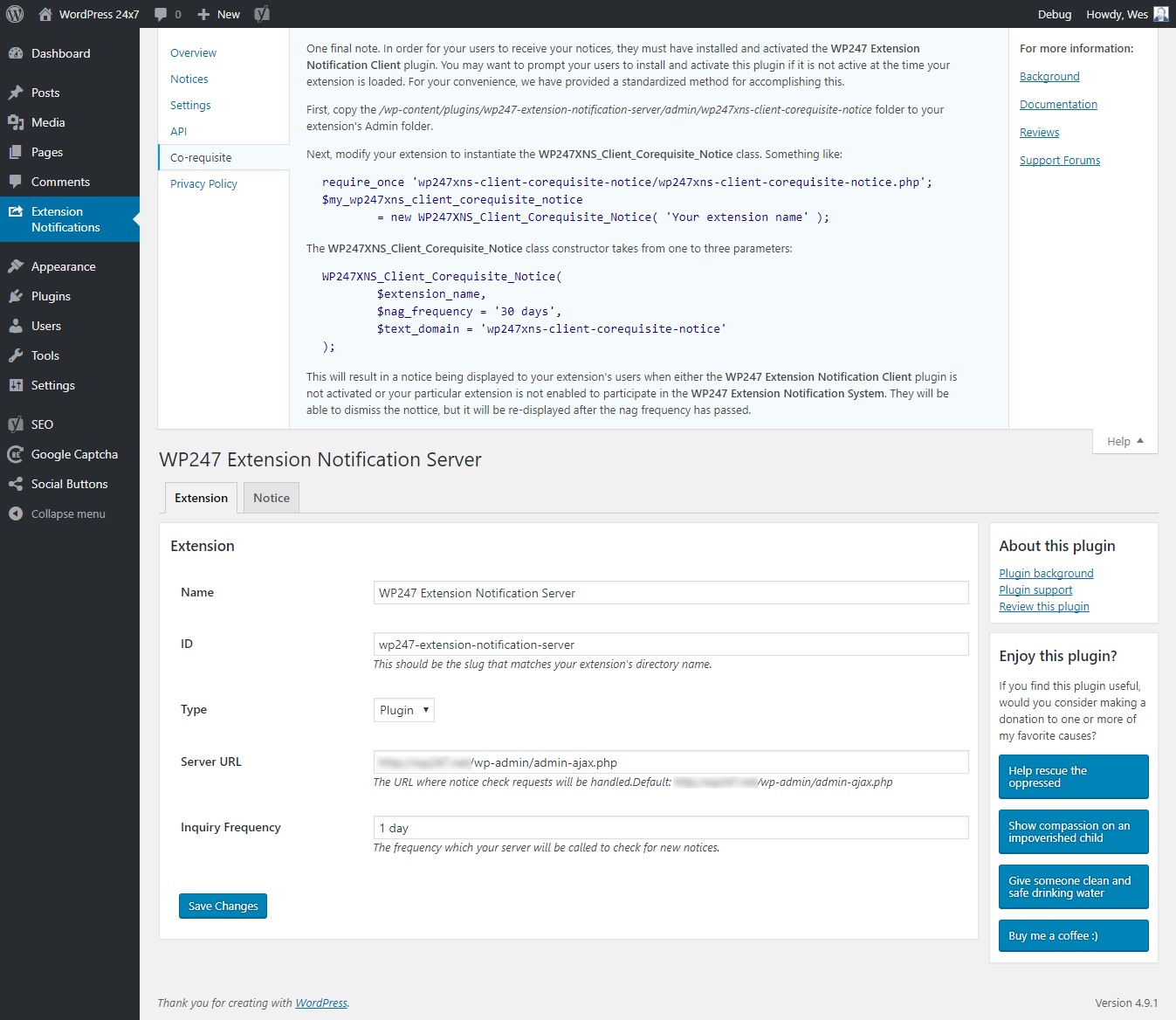
Task: Click the extension ID input field
Action: coord(671,644)
